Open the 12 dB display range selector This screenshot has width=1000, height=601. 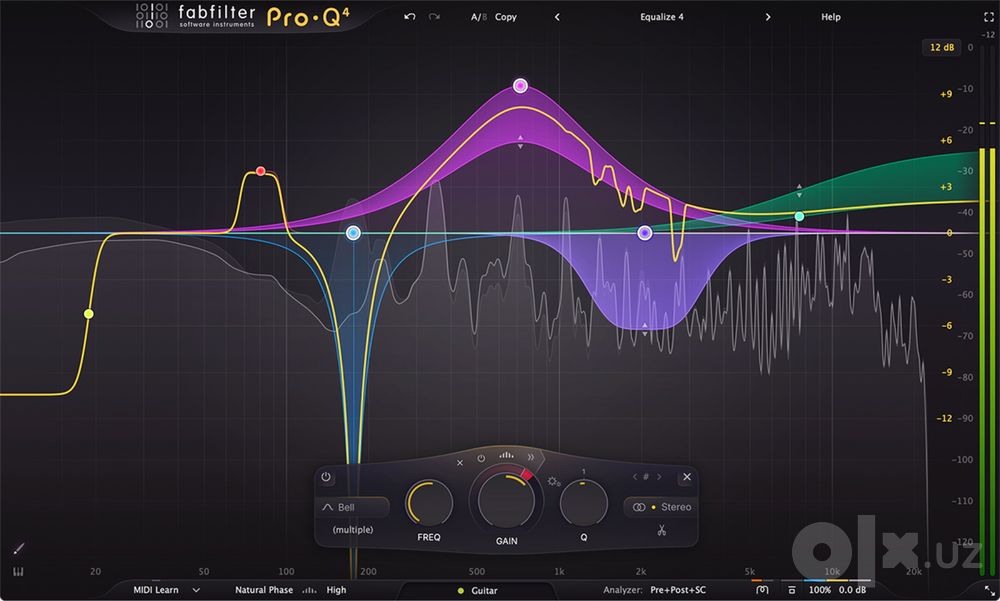click(x=941, y=47)
